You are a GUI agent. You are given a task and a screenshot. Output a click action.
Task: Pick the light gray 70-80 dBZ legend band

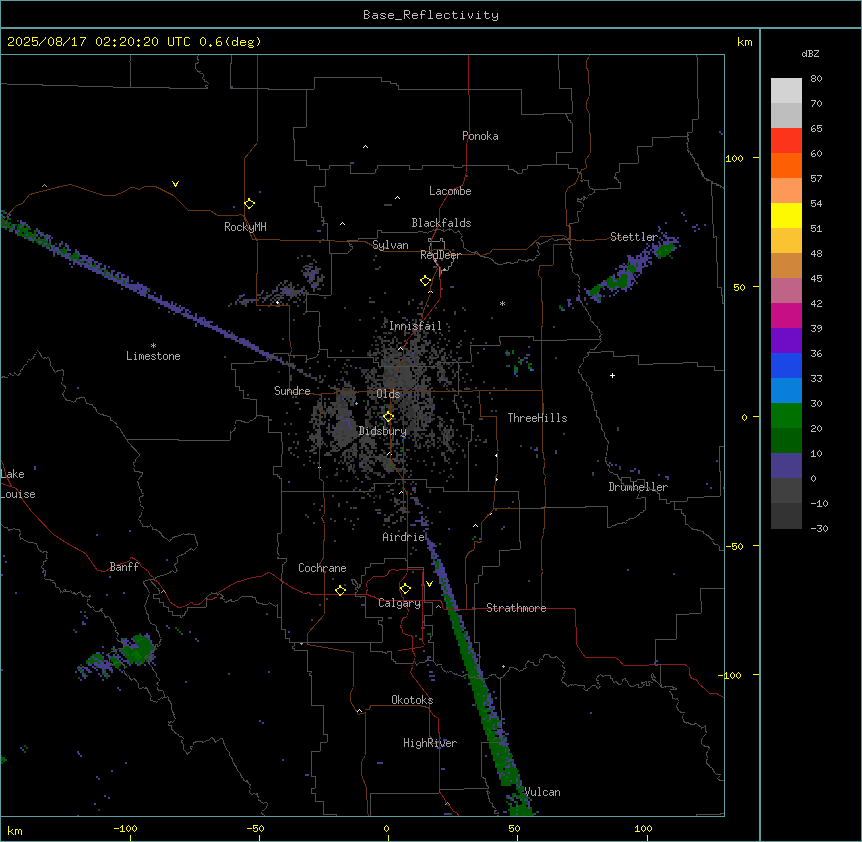[786, 90]
